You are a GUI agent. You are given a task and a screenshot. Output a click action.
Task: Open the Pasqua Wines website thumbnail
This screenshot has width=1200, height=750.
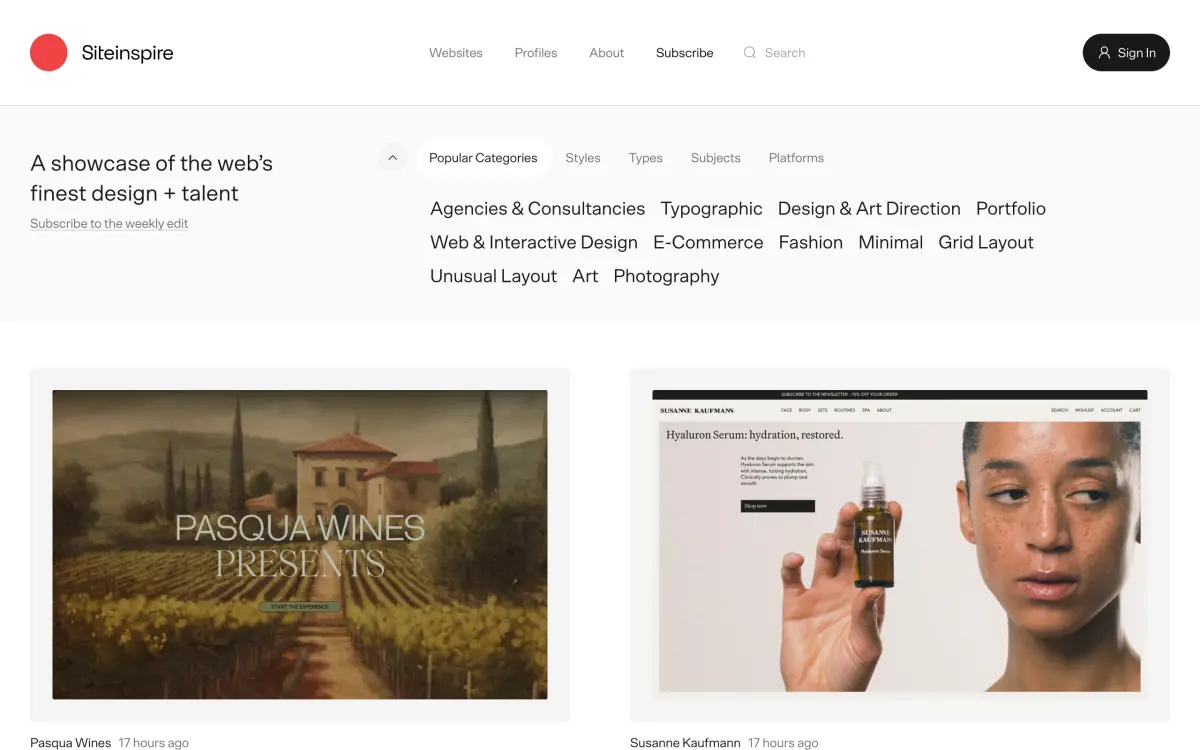pos(300,545)
